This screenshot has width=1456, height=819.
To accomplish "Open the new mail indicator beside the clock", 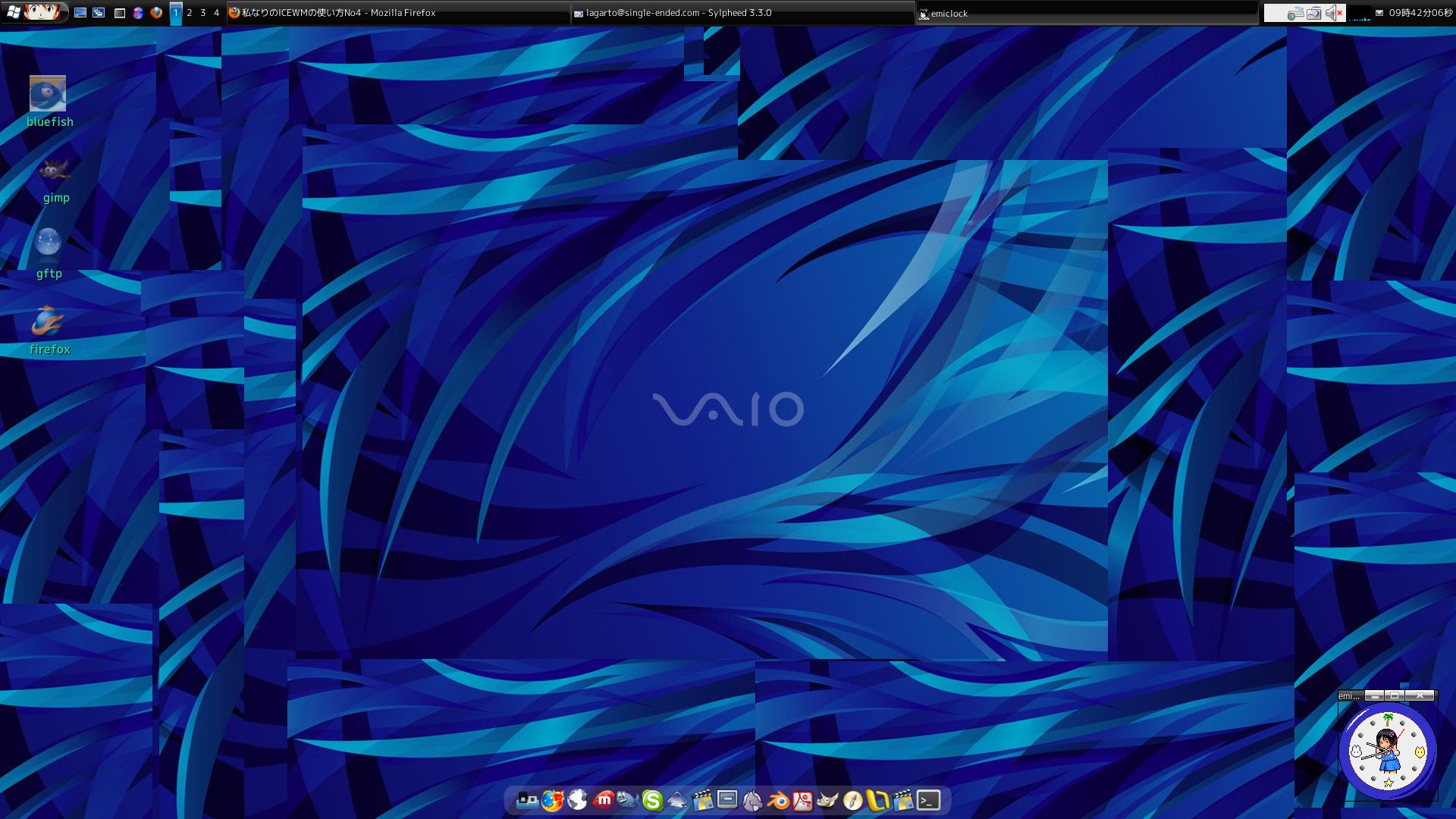I will 1379,13.
